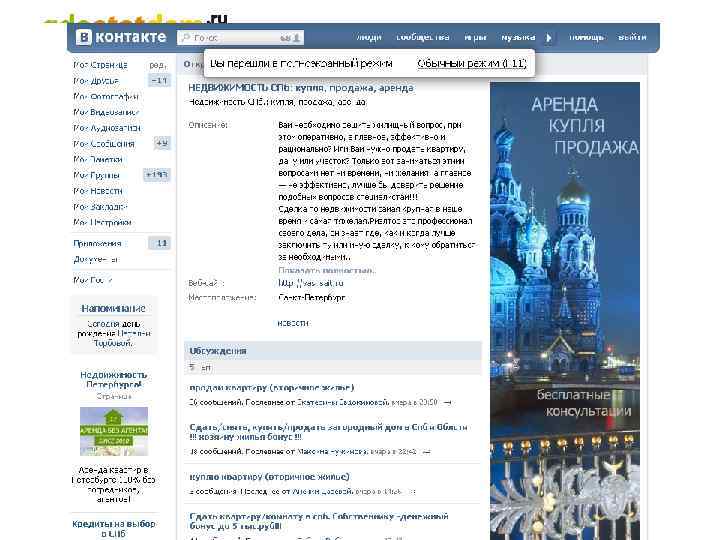Screen dimensions: 720x540
Task: Open Мои Заметки in sidebar
Action: 98,159
